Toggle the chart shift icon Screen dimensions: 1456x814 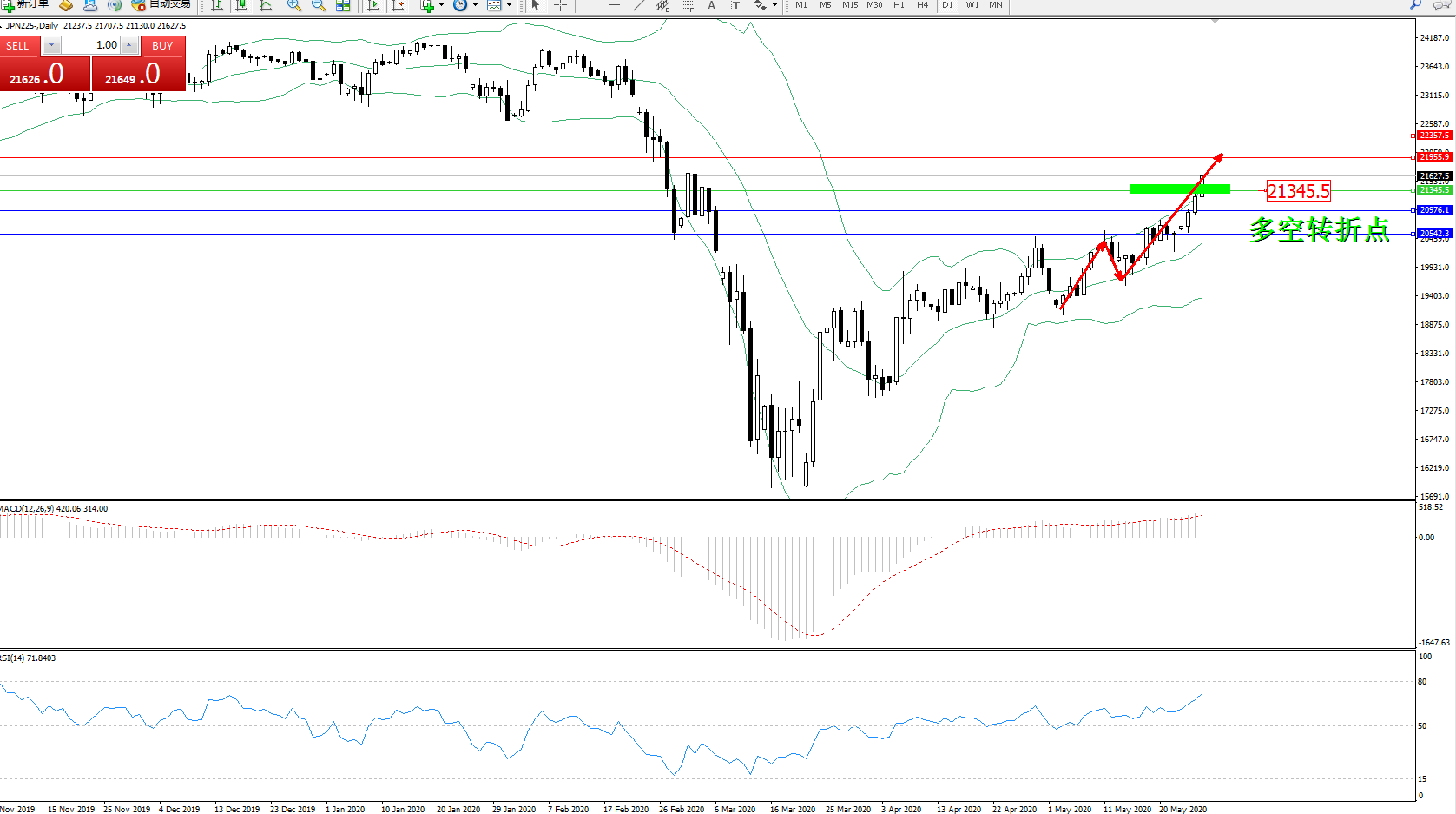398,5
